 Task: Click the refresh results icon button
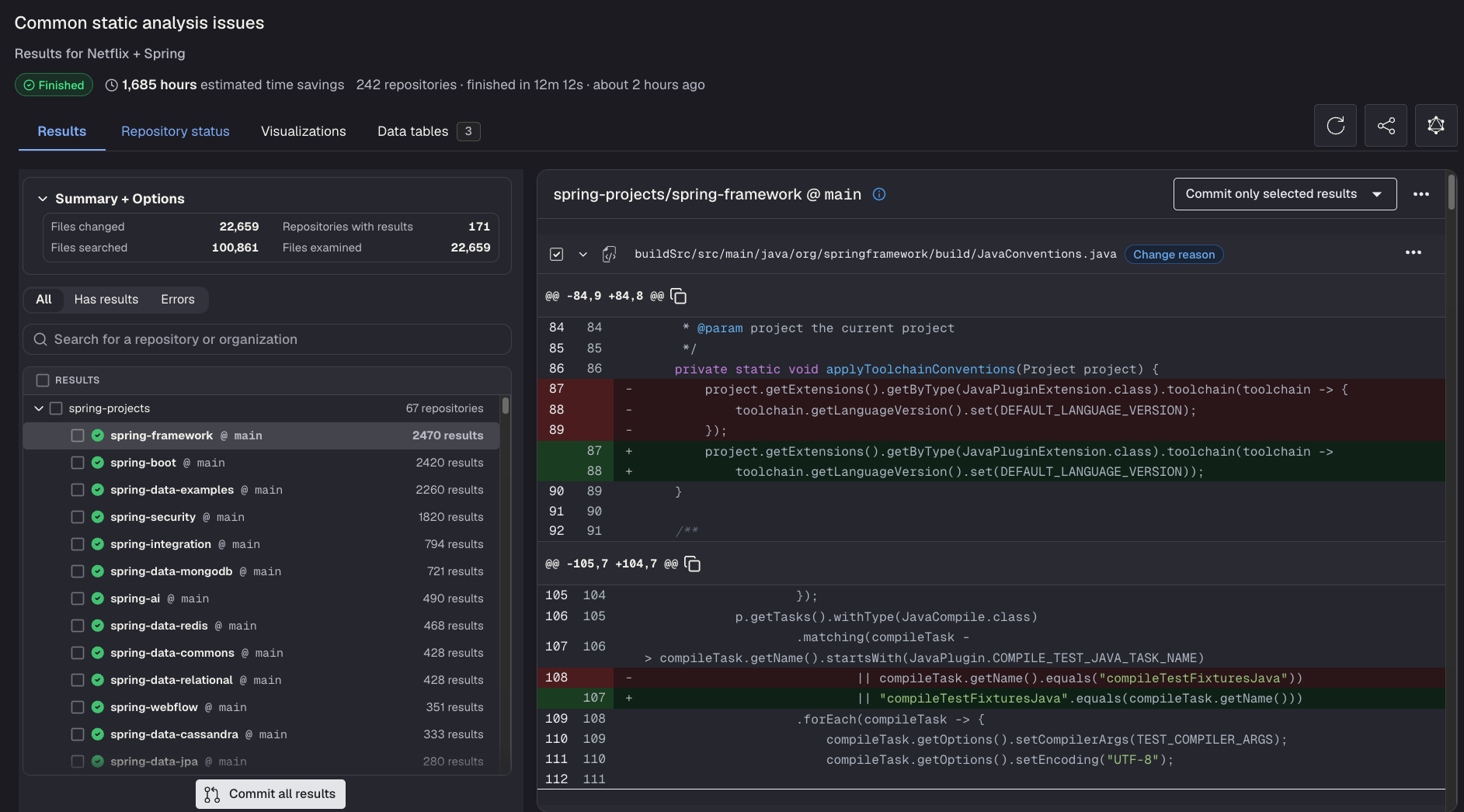click(1335, 125)
